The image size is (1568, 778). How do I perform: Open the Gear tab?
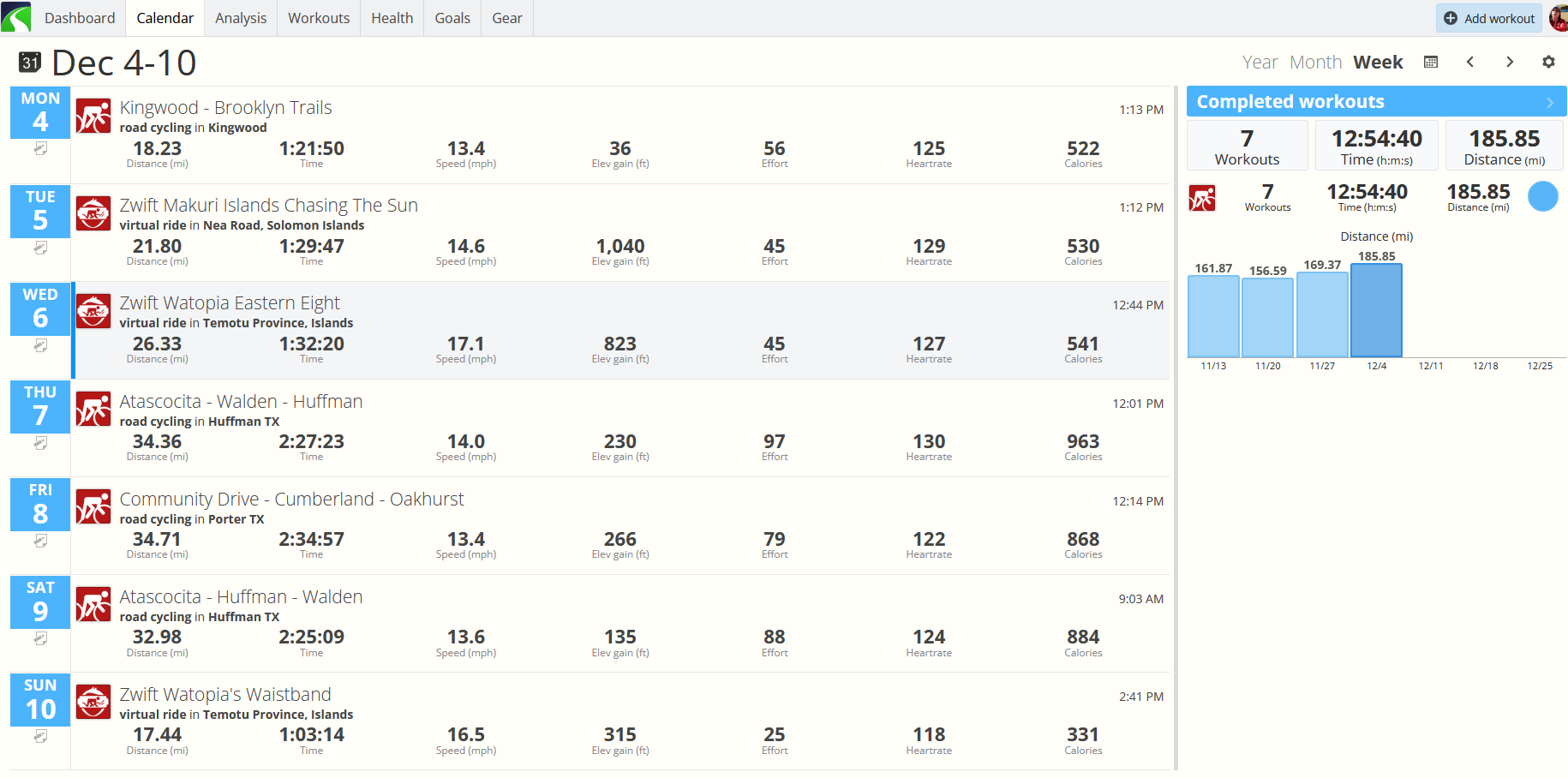(x=507, y=18)
